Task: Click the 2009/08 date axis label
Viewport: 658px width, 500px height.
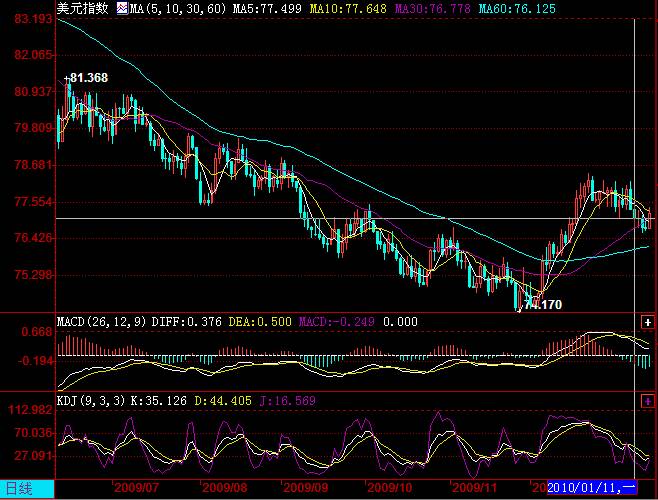Action: coord(224,488)
